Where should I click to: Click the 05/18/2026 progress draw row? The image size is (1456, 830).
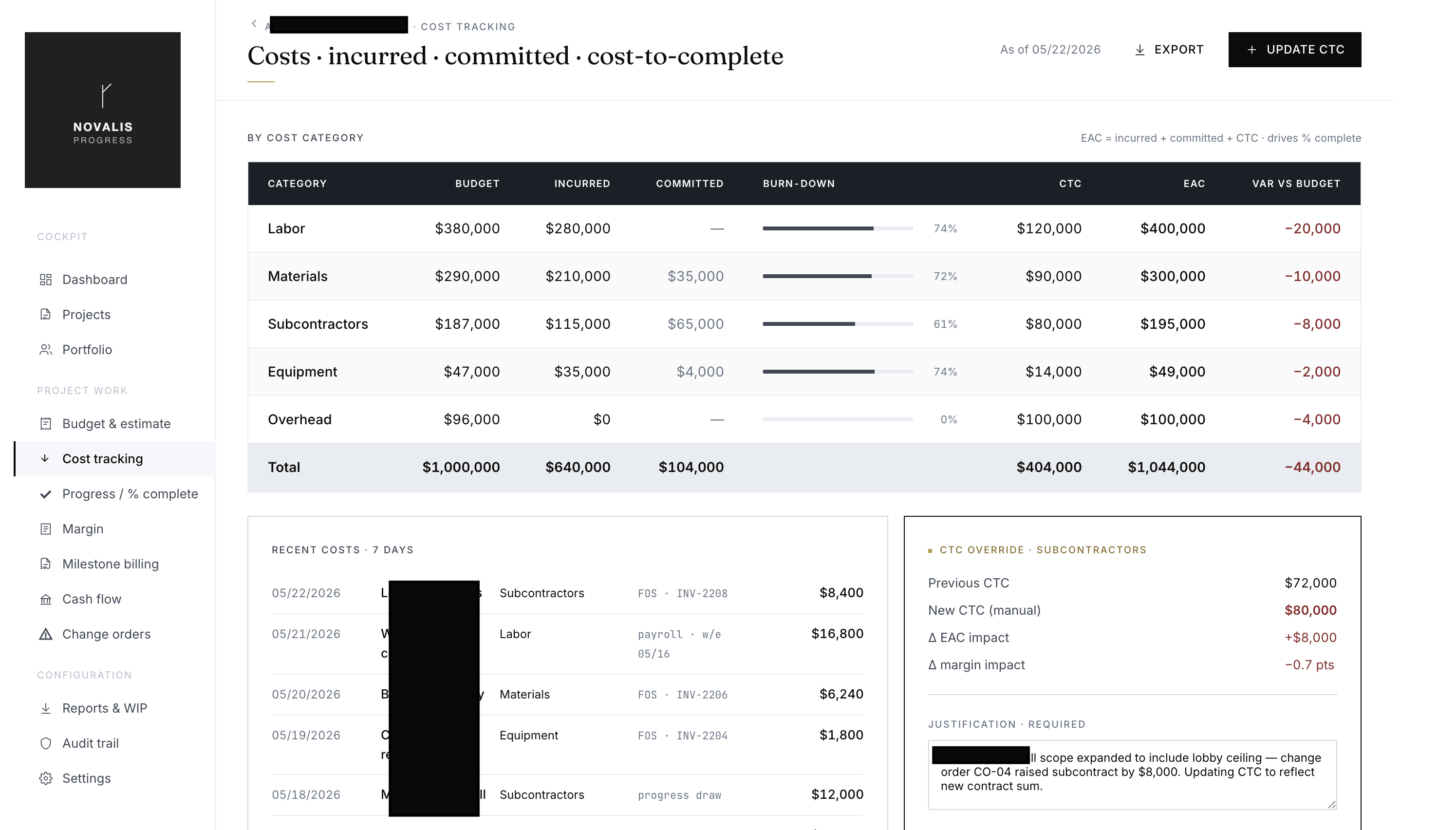567,794
